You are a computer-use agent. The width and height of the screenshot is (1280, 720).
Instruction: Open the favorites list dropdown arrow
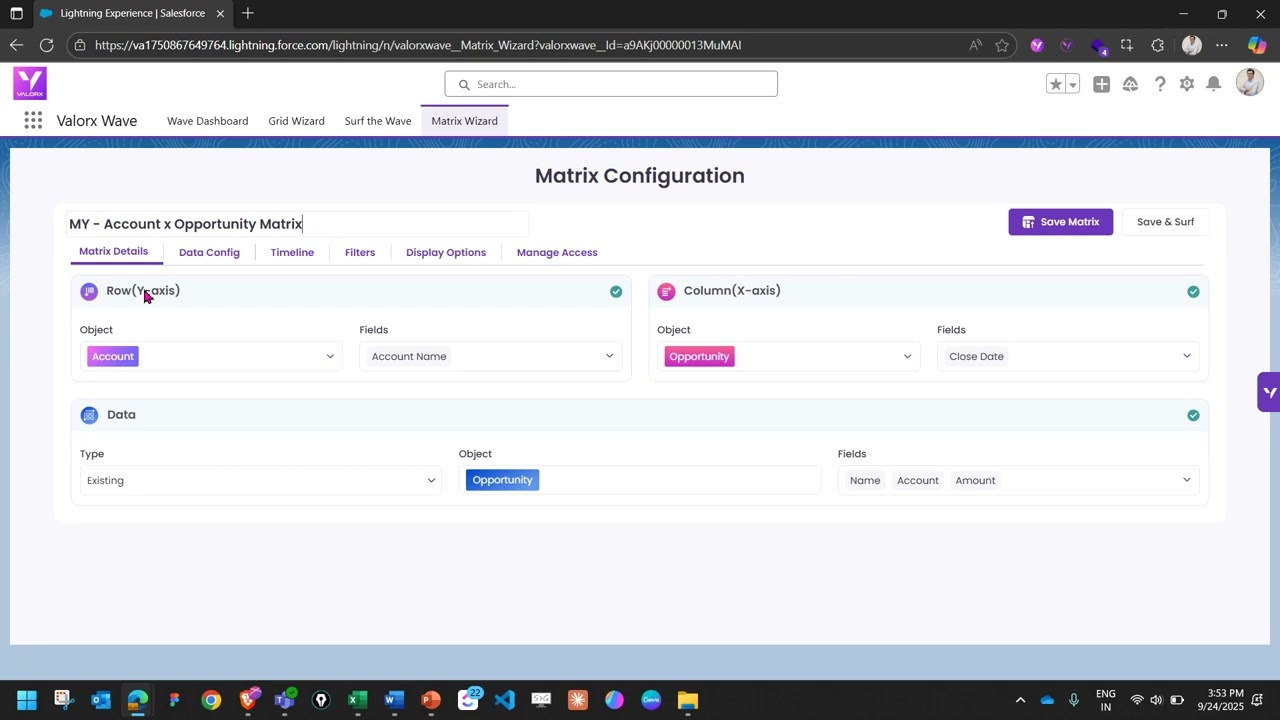pos(1073,84)
